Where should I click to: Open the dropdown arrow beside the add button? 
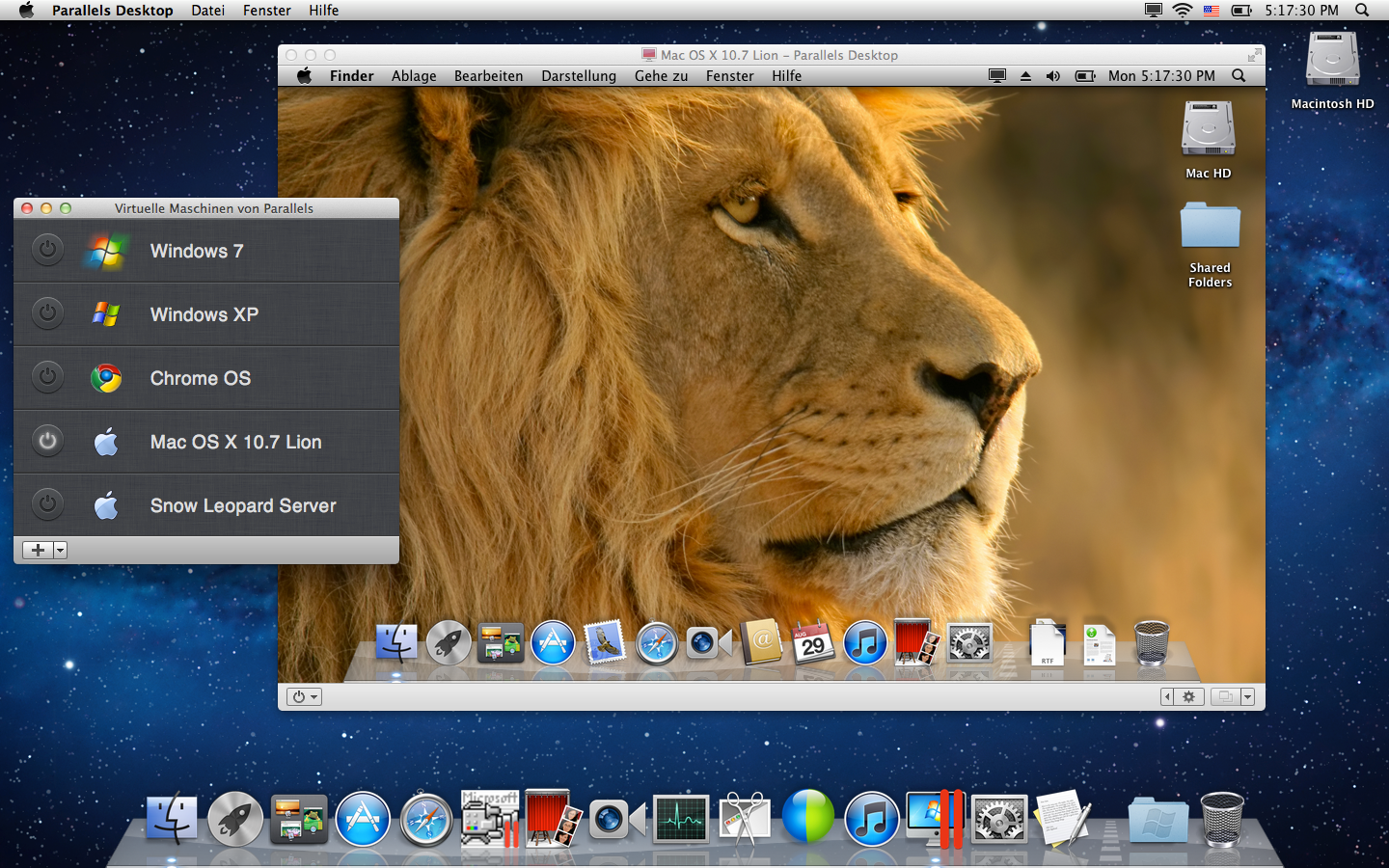(60, 550)
